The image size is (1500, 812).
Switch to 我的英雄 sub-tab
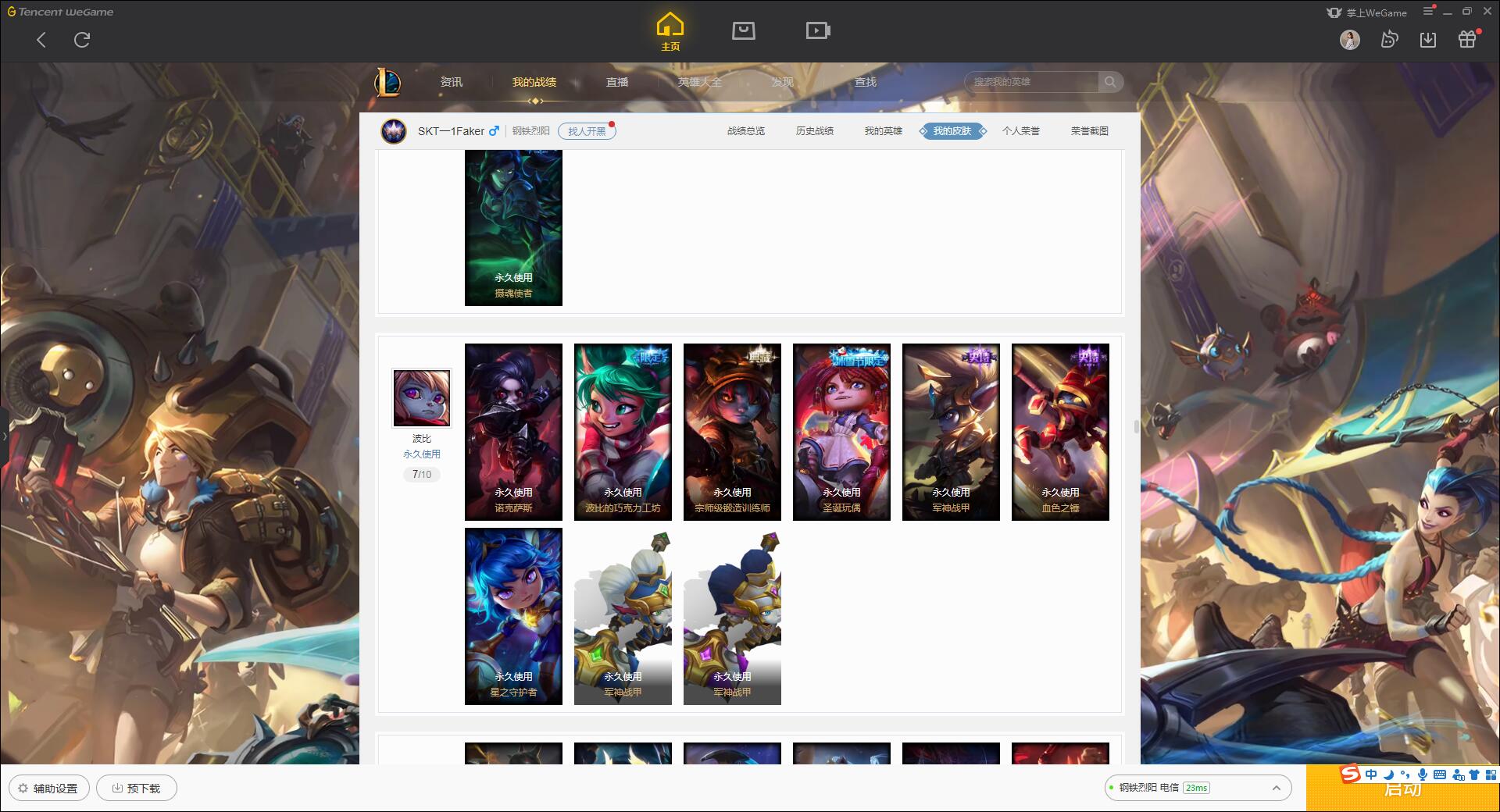(x=884, y=131)
